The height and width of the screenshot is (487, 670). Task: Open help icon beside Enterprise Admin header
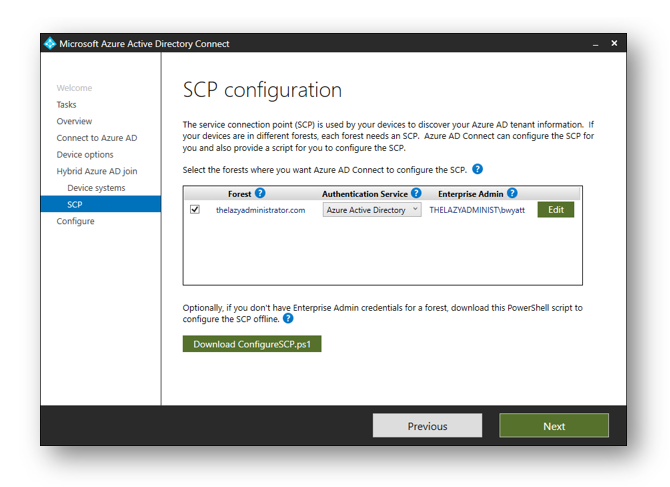coord(512,193)
